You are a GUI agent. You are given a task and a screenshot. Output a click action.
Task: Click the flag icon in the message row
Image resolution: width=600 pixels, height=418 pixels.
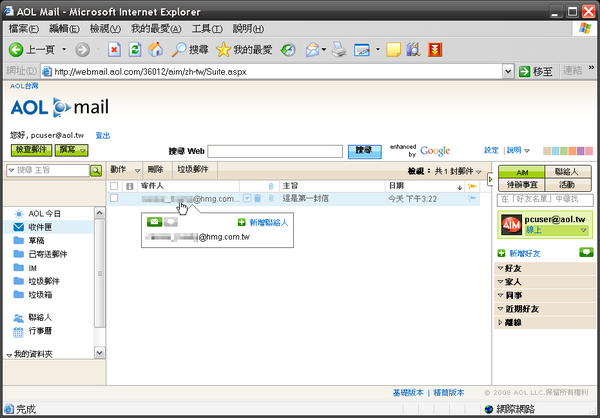point(472,198)
